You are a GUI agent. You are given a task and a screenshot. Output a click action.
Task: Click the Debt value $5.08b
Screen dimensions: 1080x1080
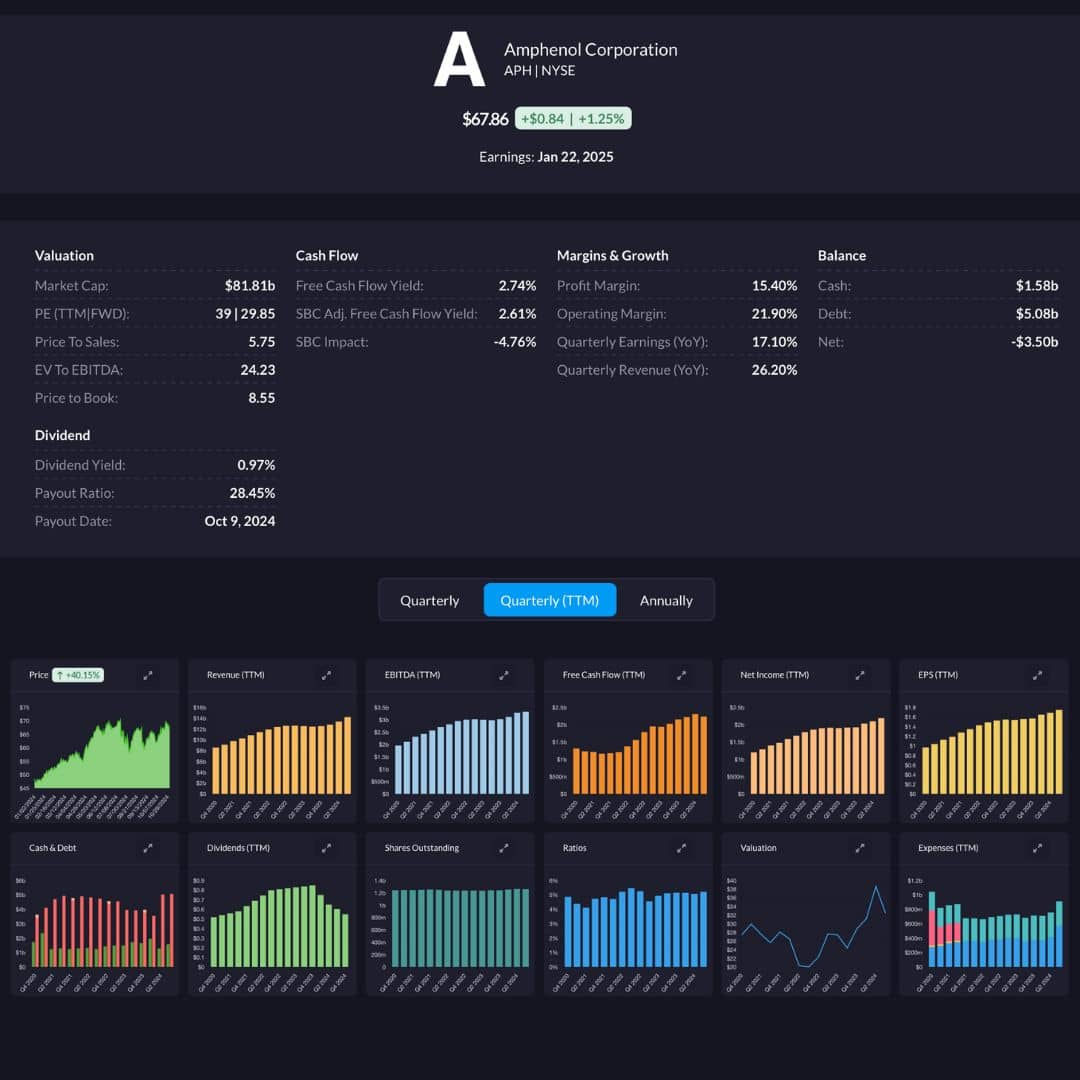(1037, 314)
